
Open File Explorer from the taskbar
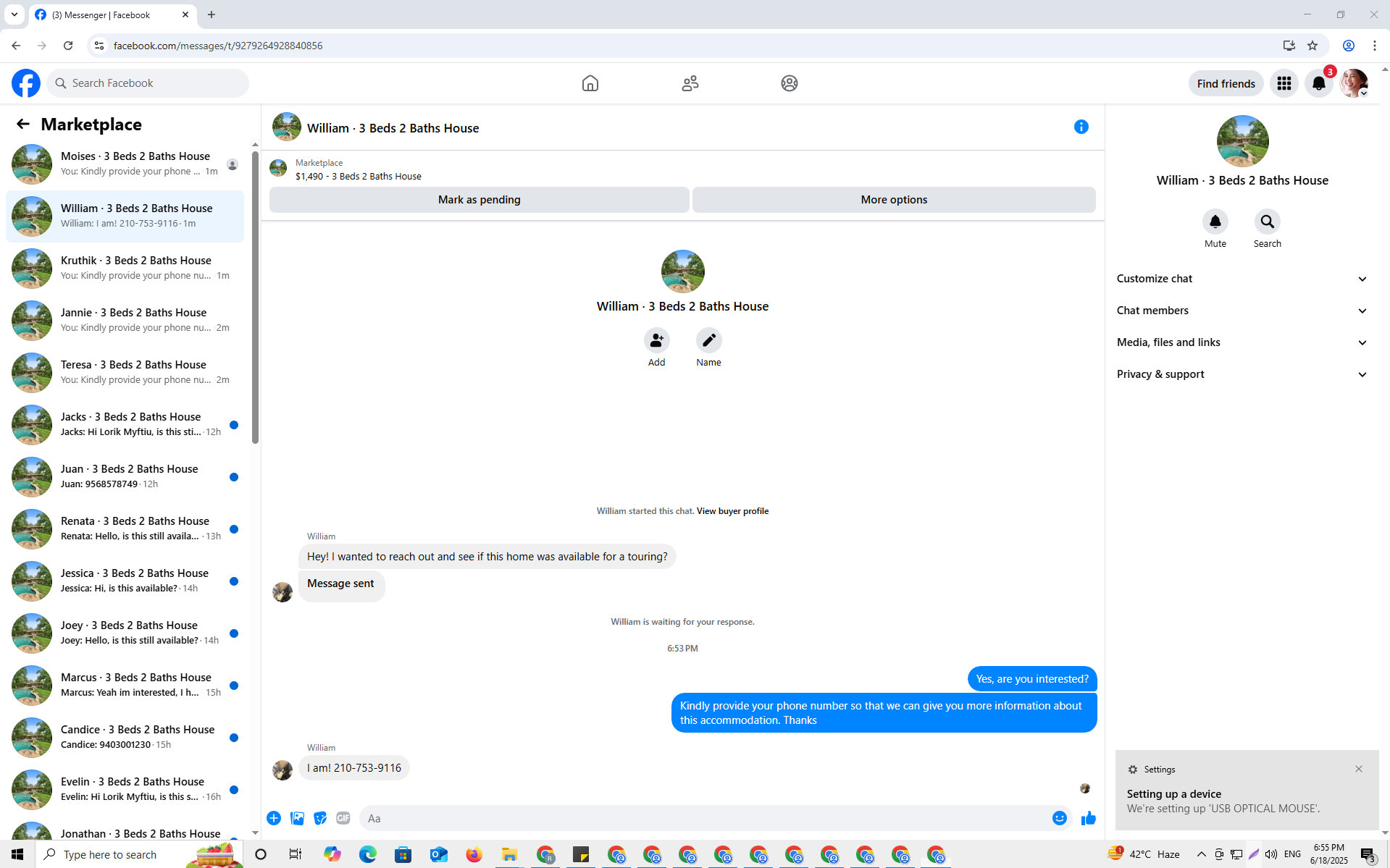pos(510,854)
